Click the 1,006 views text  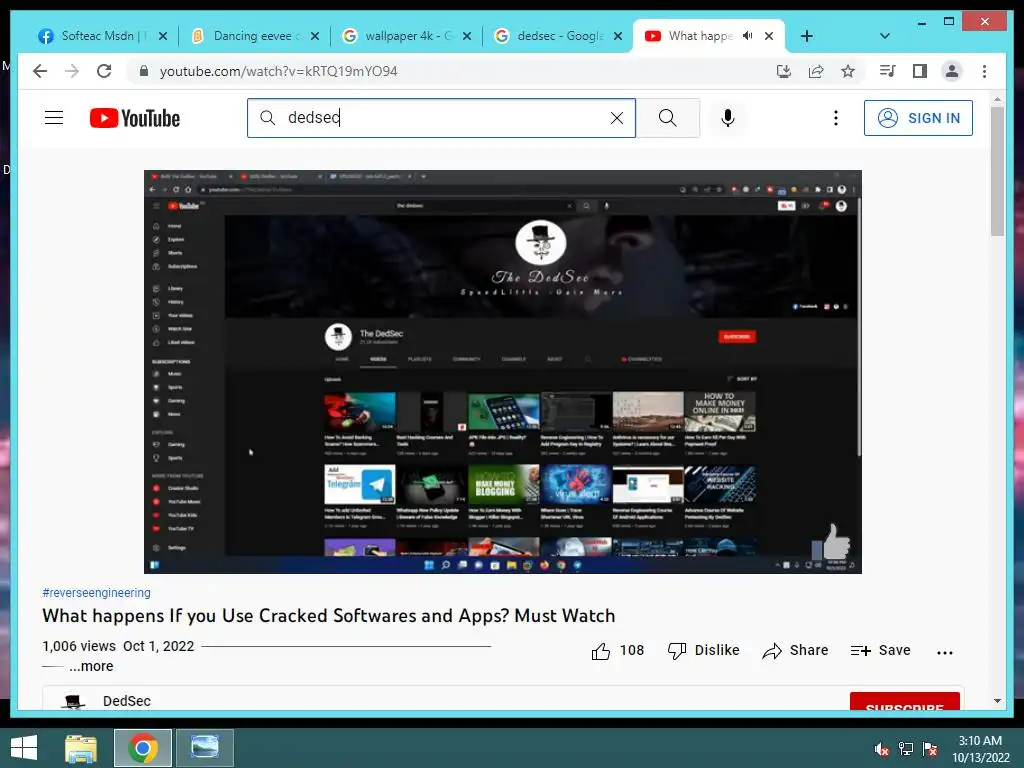79,646
